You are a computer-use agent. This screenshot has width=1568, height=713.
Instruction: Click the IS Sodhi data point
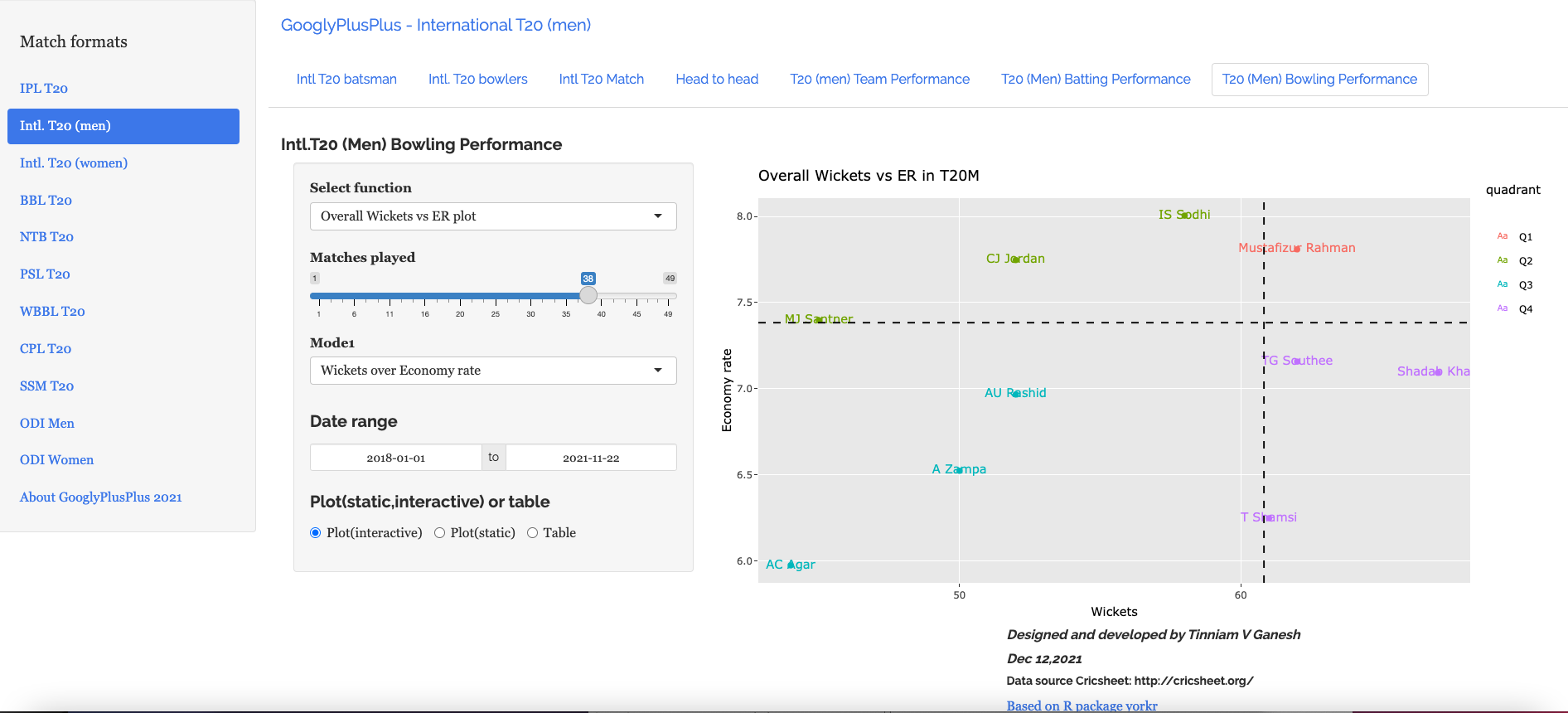tap(1184, 215)
